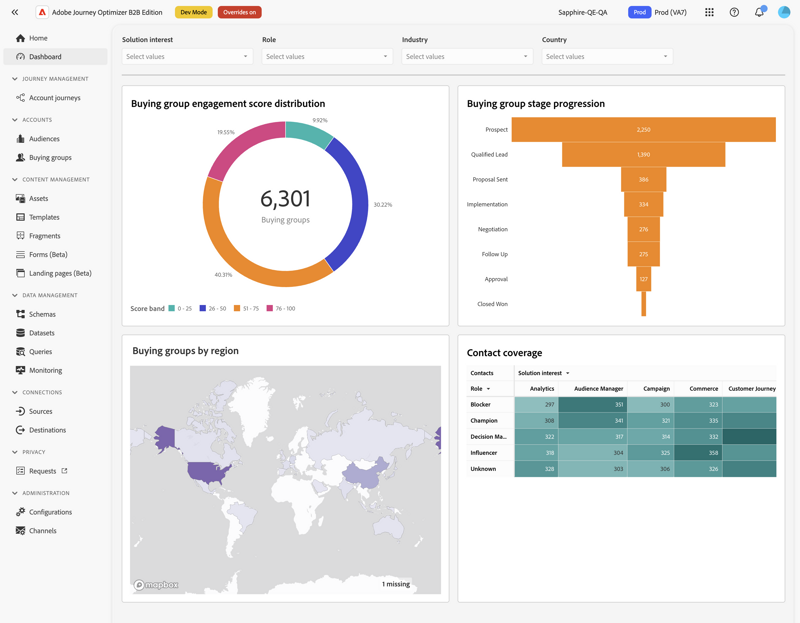Screen dimensions: 800x623
Task: Click the external link icon beside Requests
Action: [64, 471]
